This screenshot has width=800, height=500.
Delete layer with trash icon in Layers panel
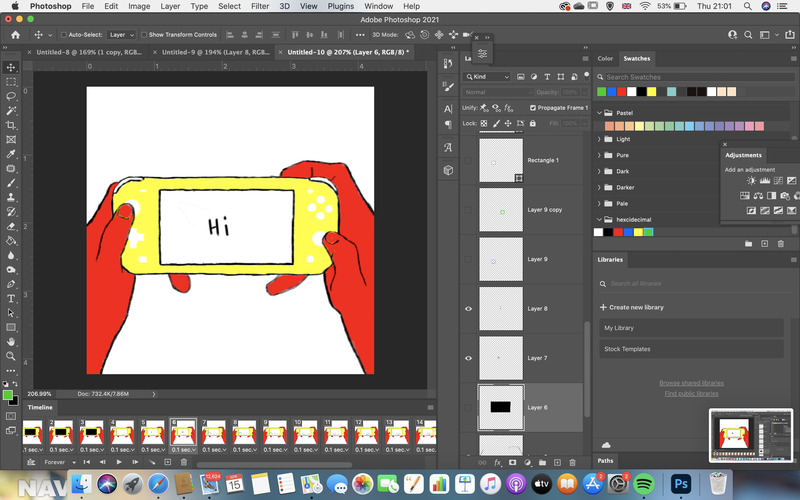572,463
